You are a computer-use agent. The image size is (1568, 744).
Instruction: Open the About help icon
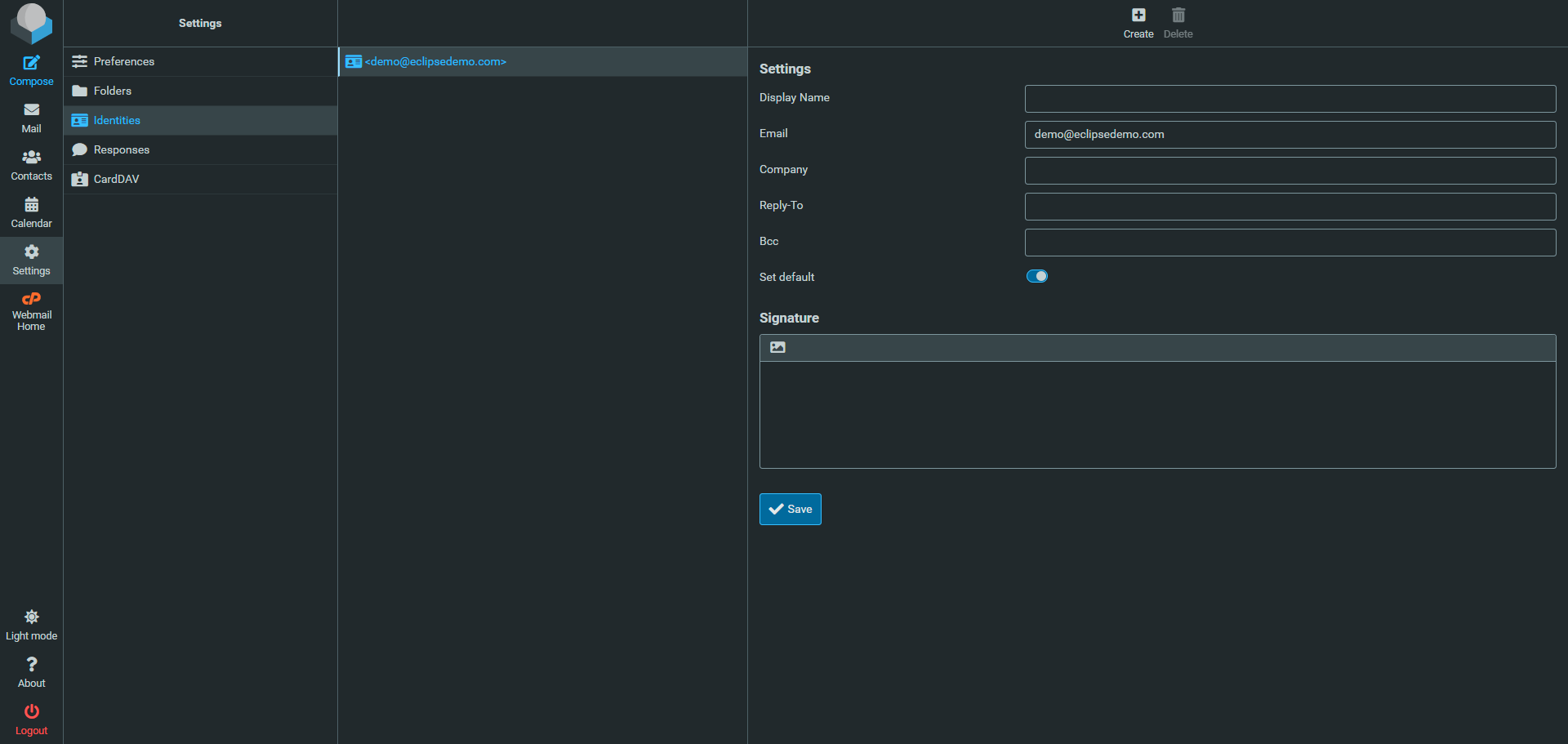tap(31, 665)
